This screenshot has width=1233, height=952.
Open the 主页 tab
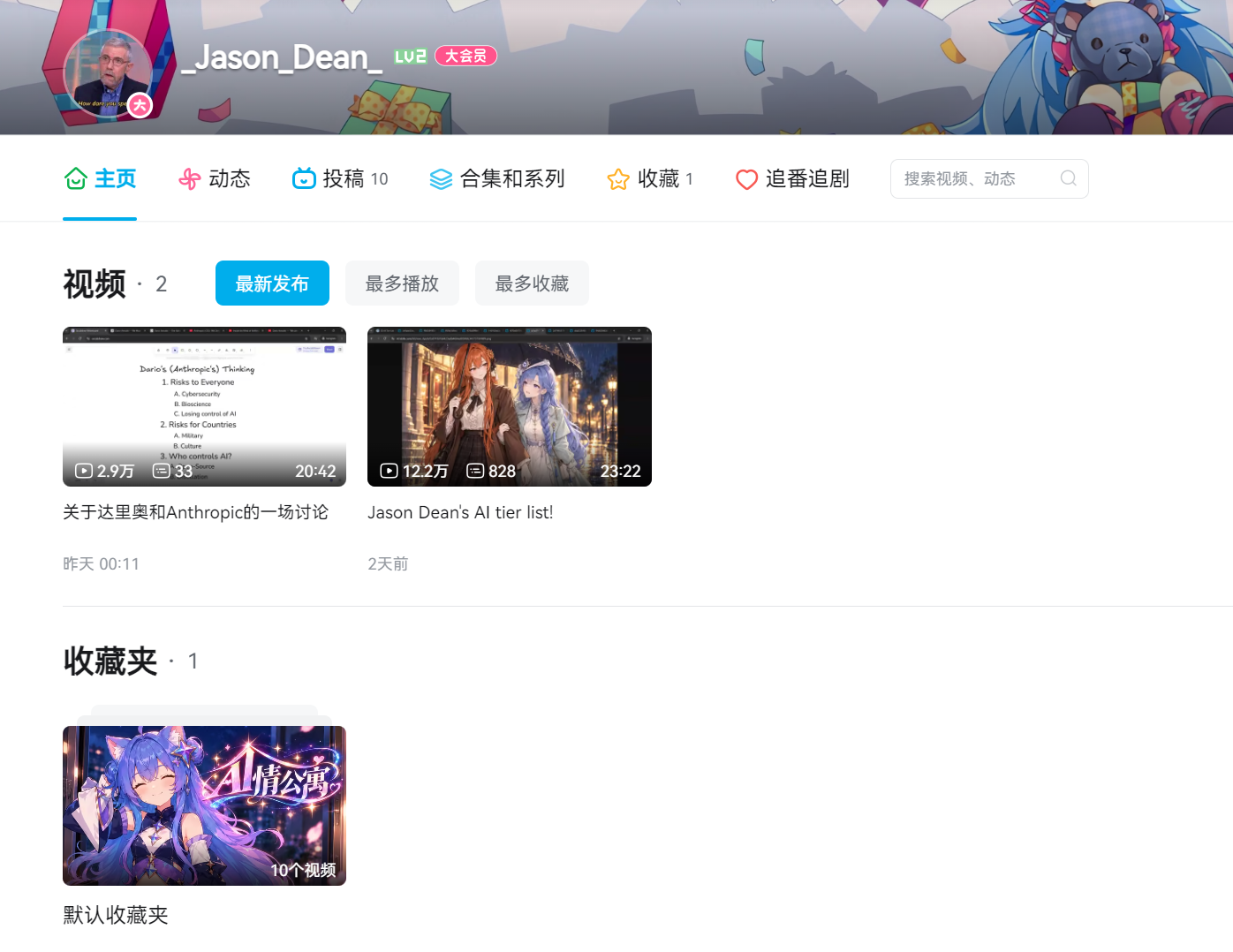coord(100,178)
